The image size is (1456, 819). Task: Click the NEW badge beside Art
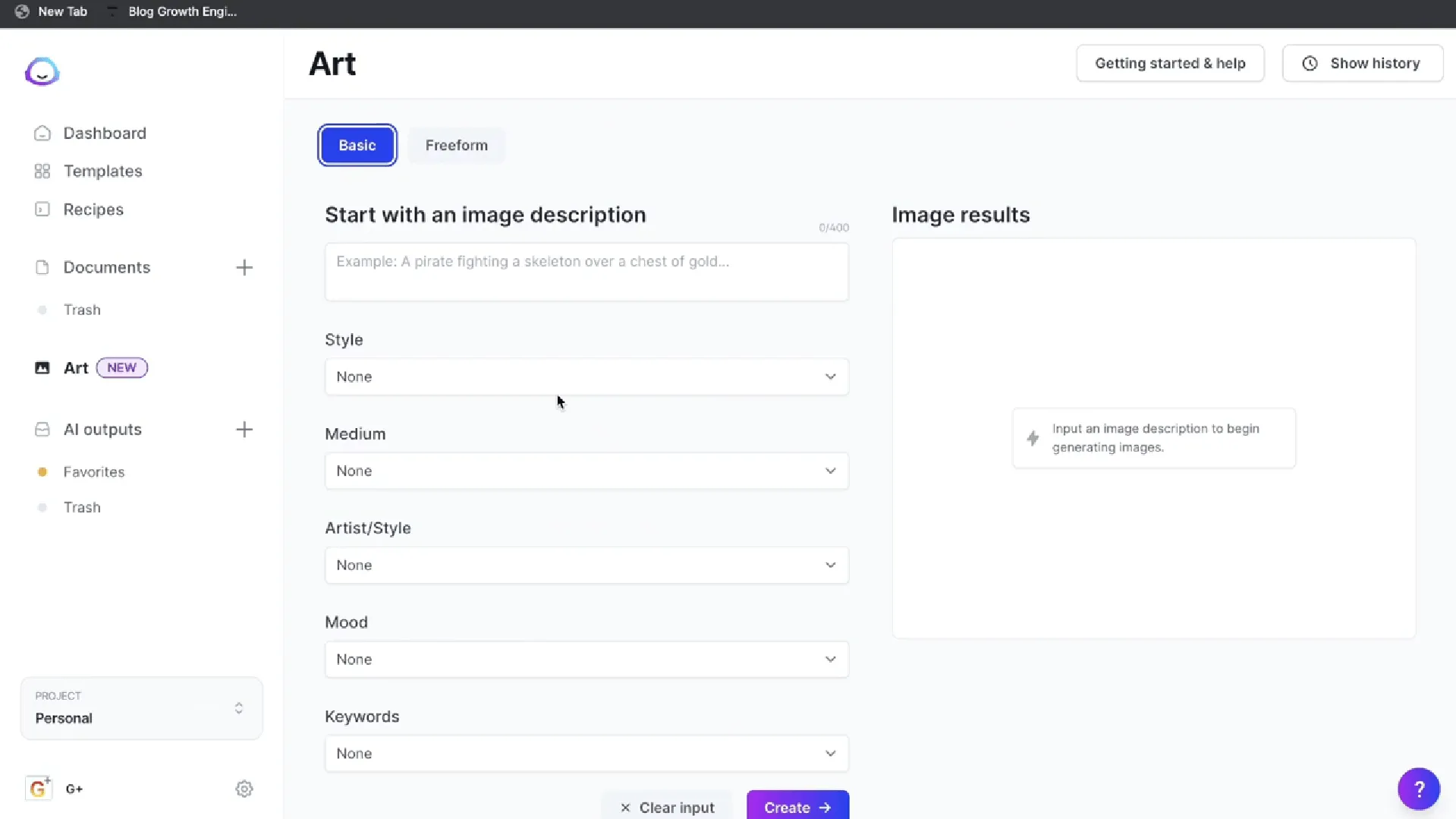(121, 367)
